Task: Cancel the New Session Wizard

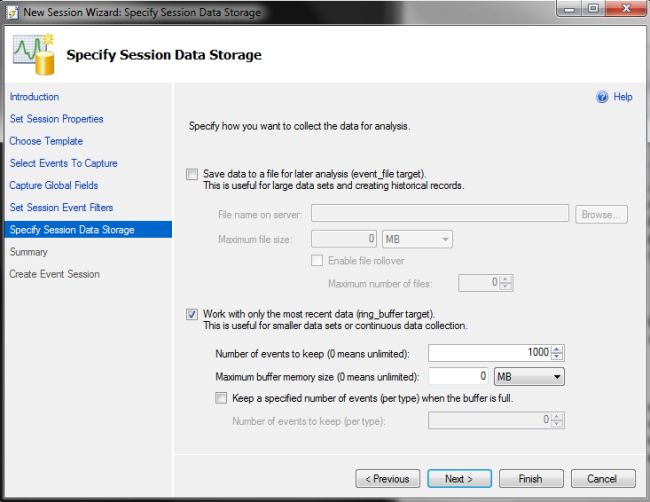Action: [x=601, y=479]
